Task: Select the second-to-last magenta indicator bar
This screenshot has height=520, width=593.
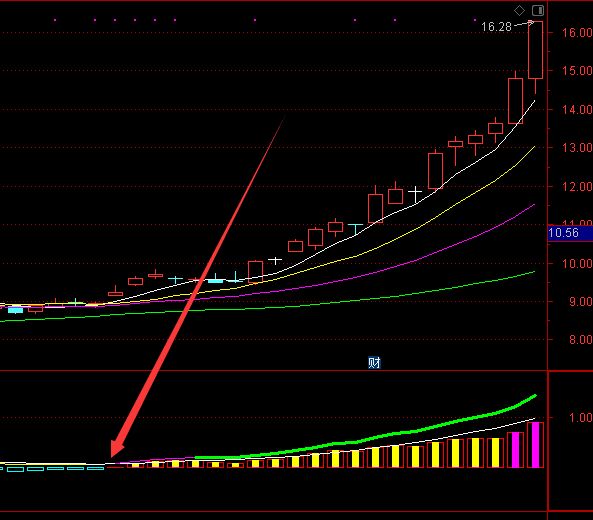Action: pos(515,450)
